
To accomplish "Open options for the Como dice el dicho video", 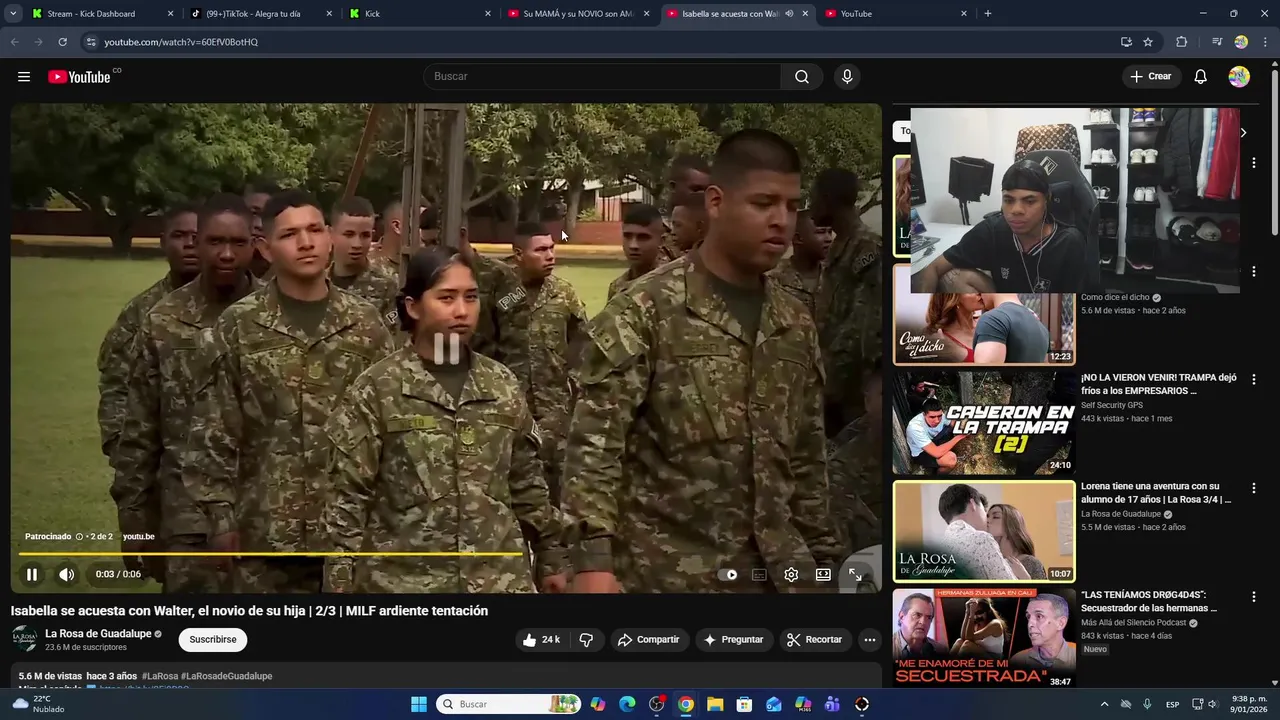I will [x=1253, y=272].
